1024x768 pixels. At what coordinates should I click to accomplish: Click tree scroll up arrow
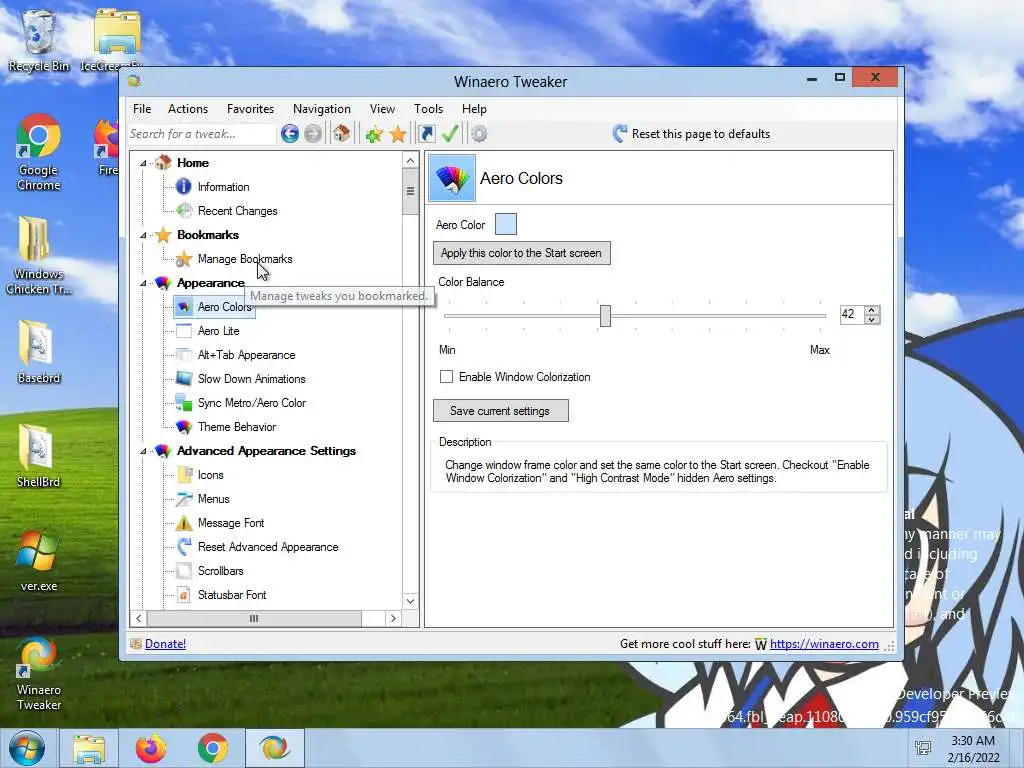pos(410,161)
